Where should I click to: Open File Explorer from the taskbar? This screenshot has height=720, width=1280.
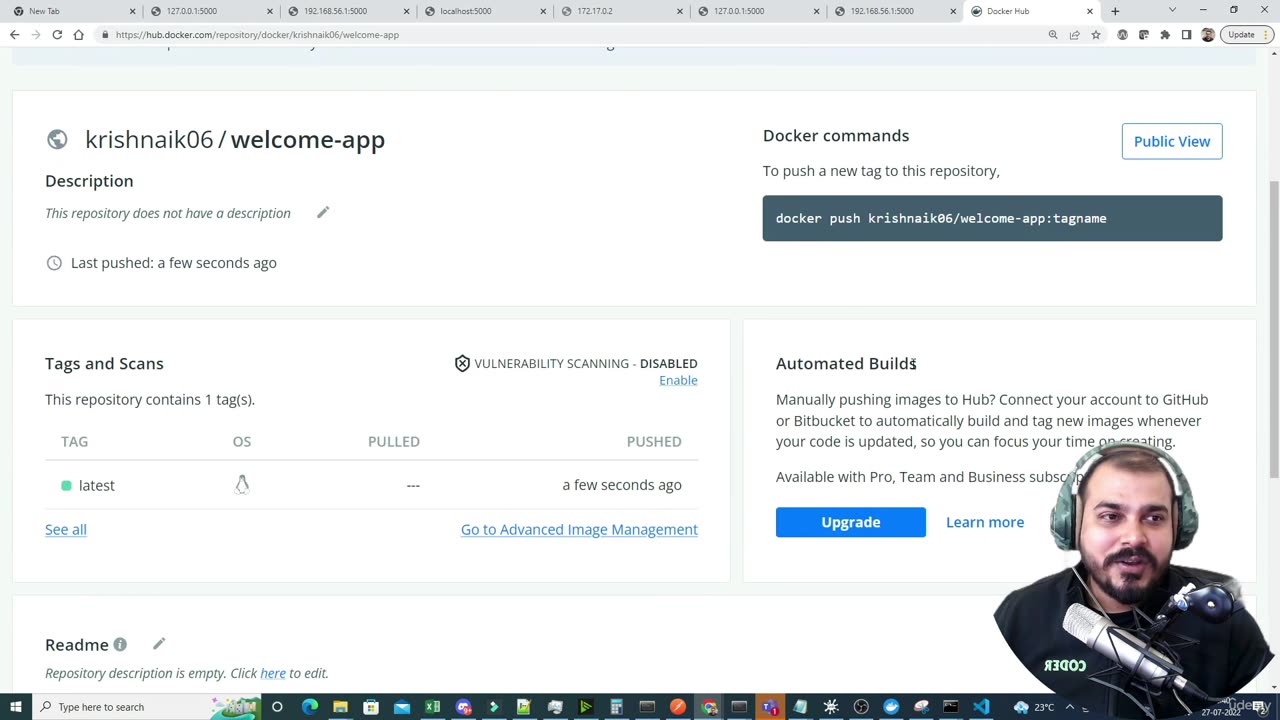(x=340, y=707)
